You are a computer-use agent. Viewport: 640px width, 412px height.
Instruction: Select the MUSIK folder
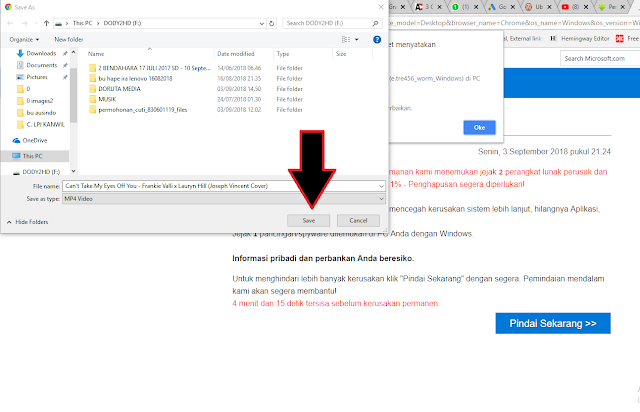pyautogui.click(x=102, y=99)
